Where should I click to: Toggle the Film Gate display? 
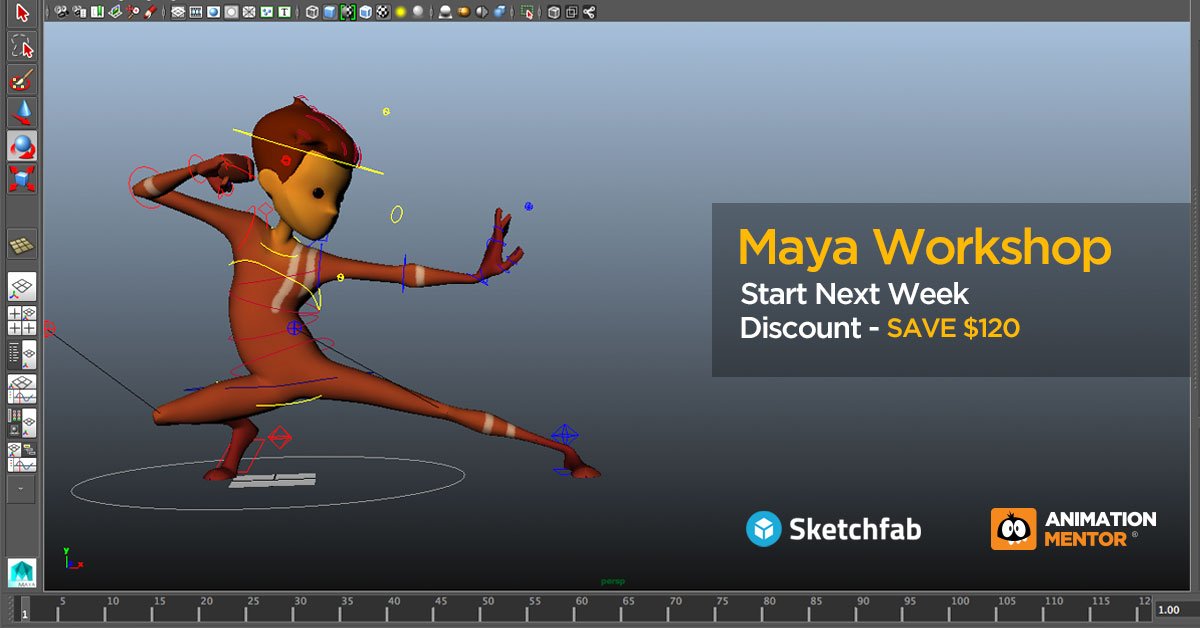[196, 12]
